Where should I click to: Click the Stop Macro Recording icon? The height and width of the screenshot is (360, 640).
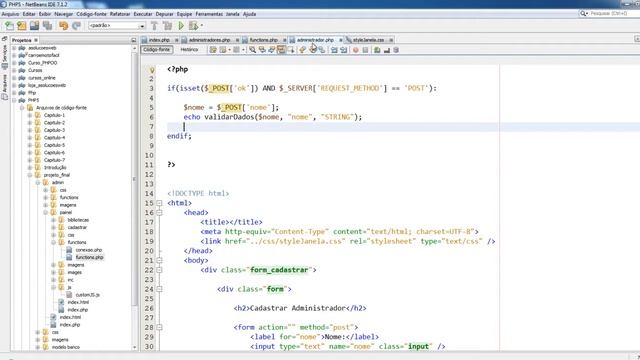pos(365,50)
